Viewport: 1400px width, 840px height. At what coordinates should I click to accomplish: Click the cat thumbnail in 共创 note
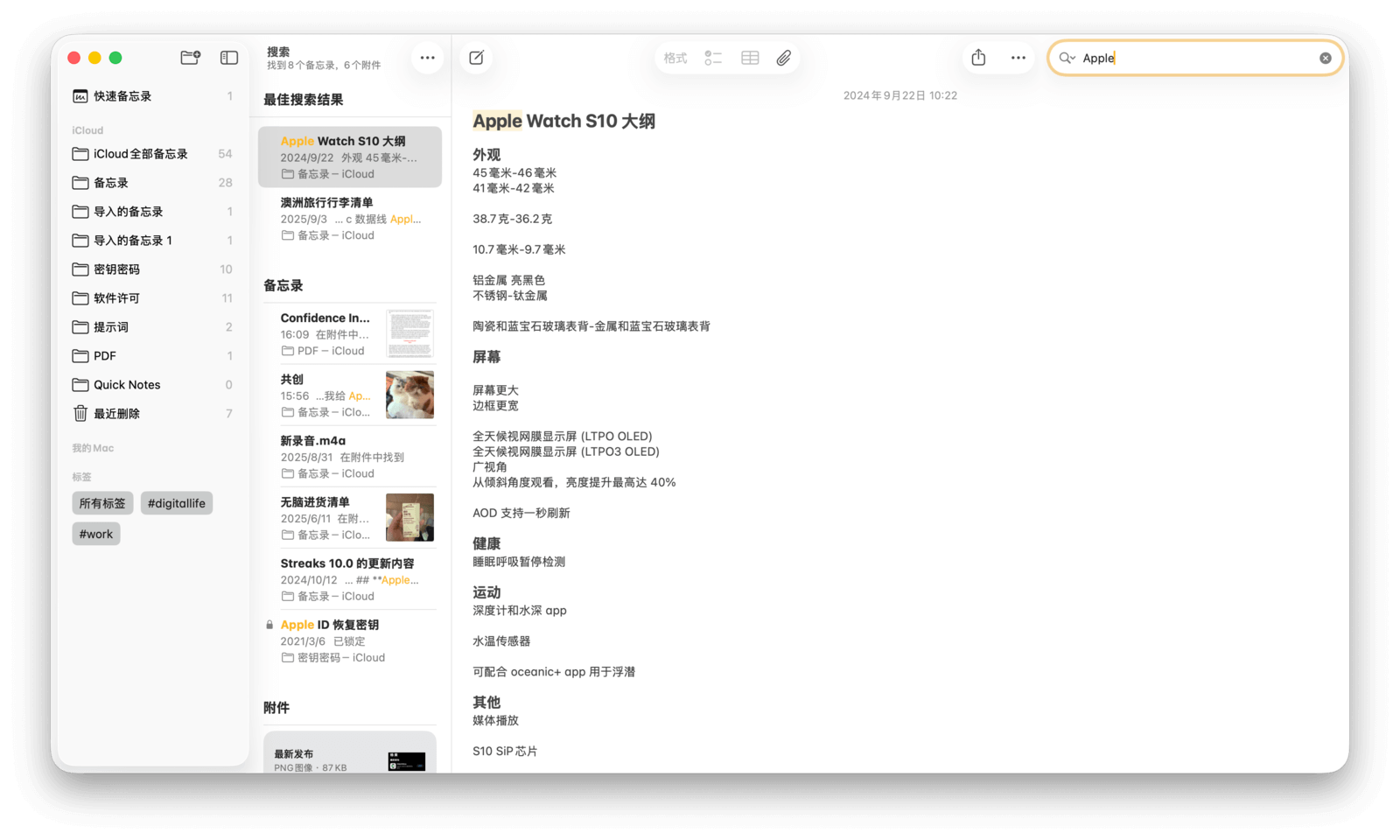point(409,395)
